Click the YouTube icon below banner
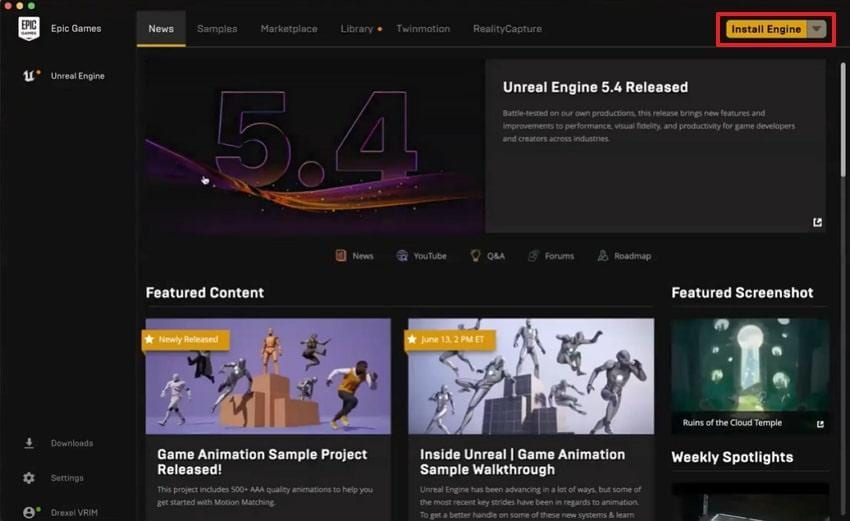The height and width of the screenshot is (521, 850). point(402,255)
